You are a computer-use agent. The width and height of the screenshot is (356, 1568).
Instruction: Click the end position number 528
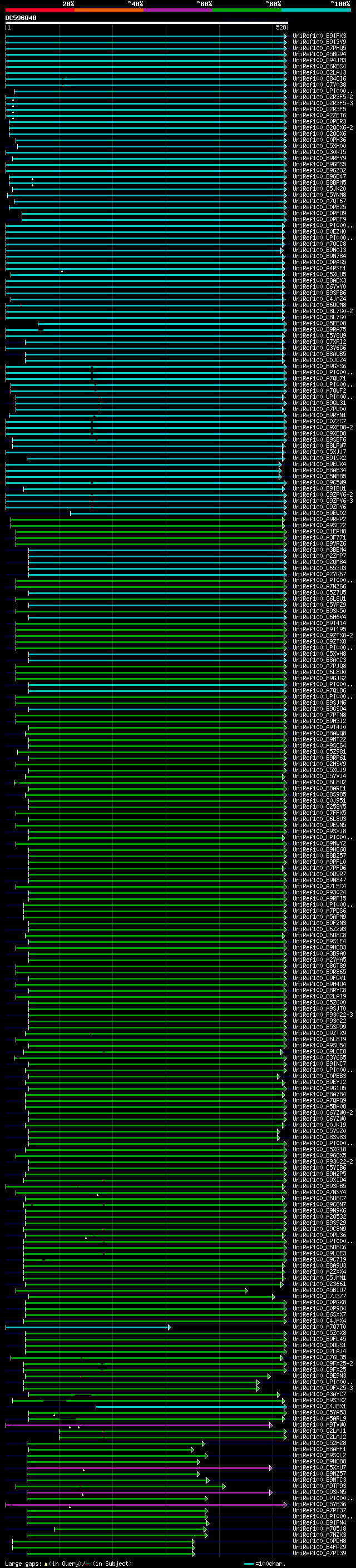click(x=280, y=27)
